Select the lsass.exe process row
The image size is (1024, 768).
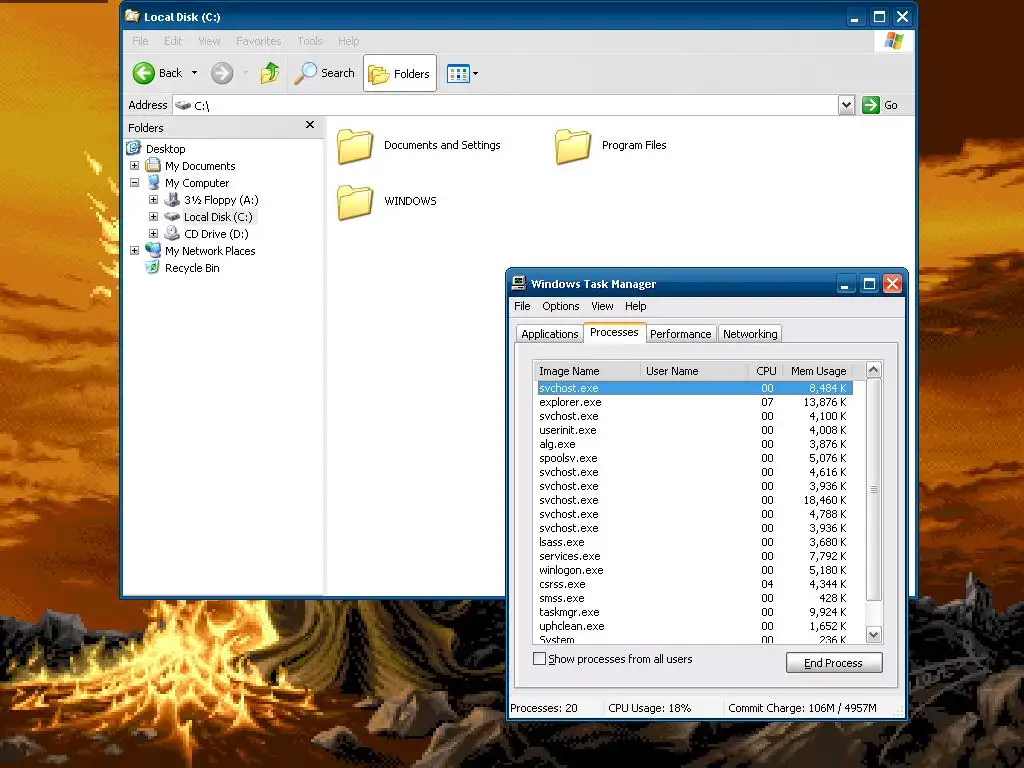click(x=695, y=542)
